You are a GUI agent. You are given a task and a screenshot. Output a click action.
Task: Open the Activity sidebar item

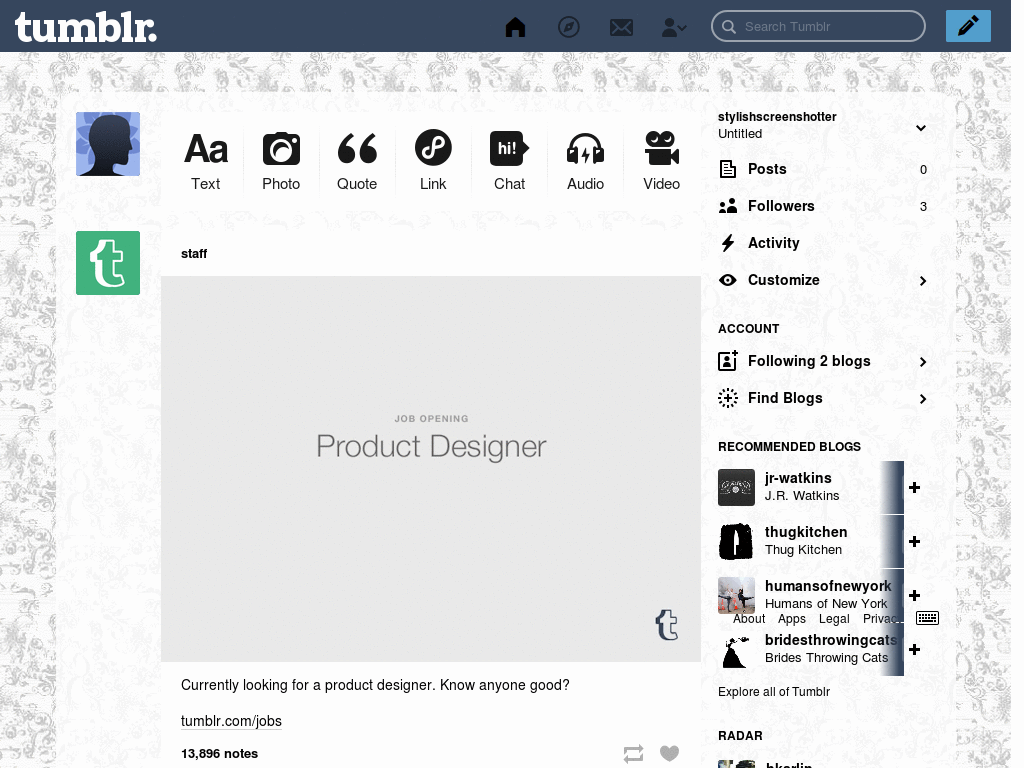coord(773,243)
